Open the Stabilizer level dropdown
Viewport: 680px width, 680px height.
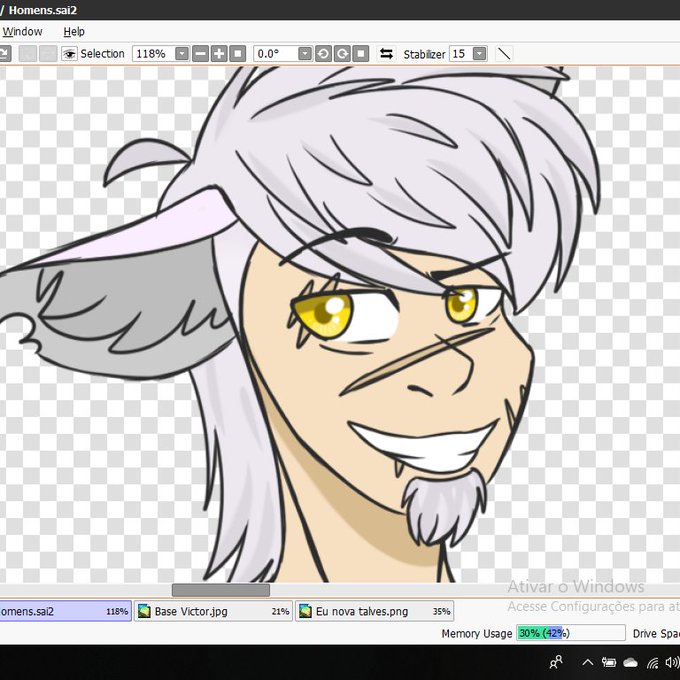(x=480, y=54)
